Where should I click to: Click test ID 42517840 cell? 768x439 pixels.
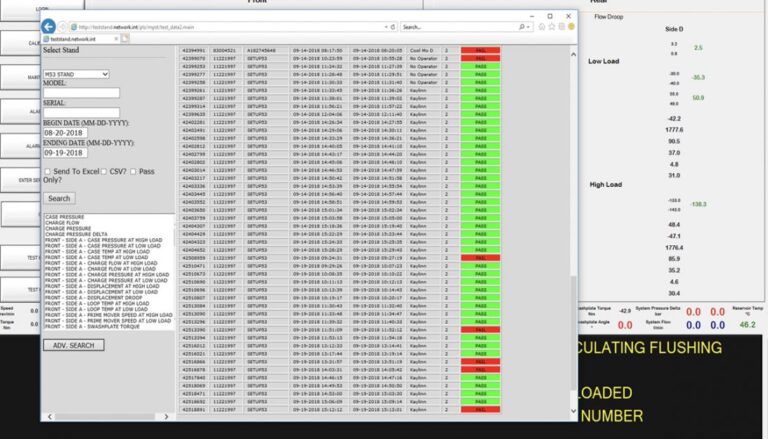click(x=193, y=378)
